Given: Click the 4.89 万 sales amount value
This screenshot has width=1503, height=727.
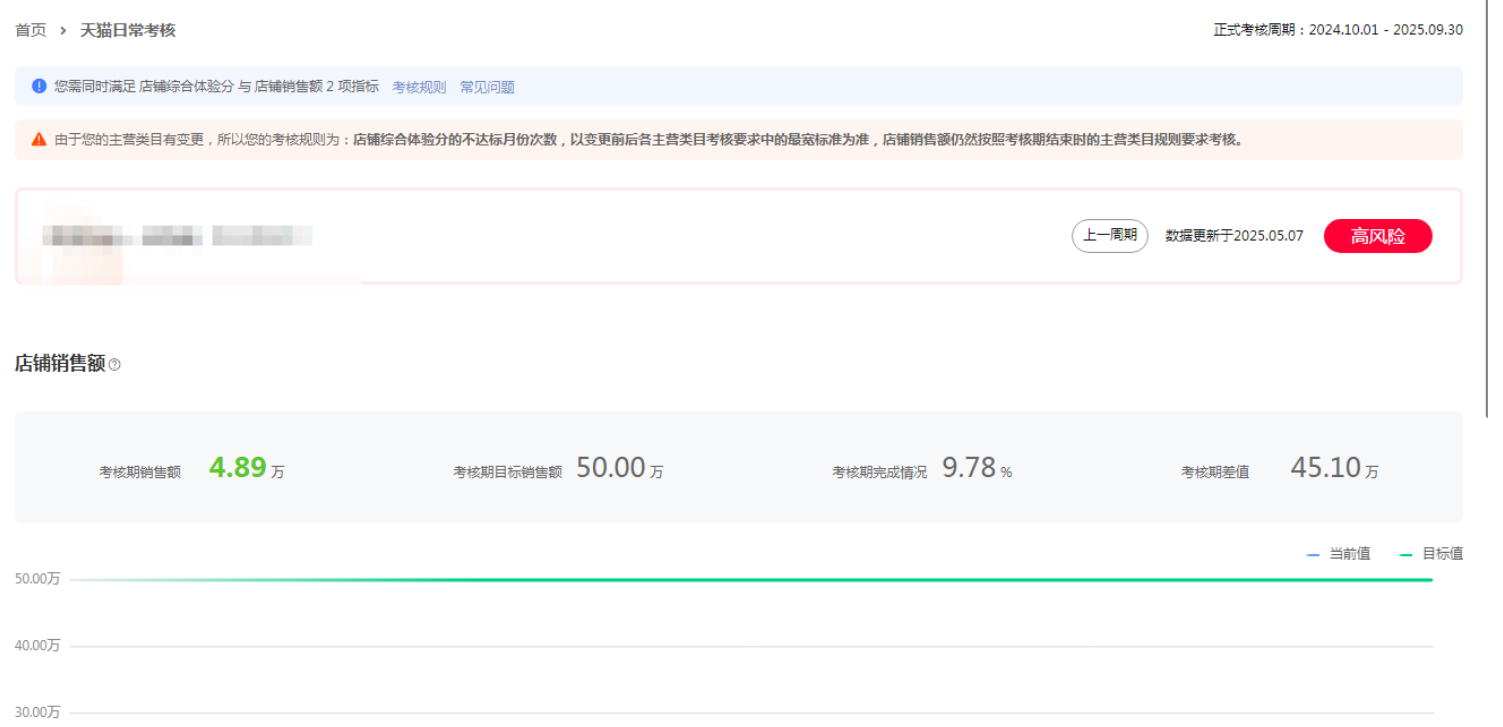Looking at the screenshot, I should 238,468.
